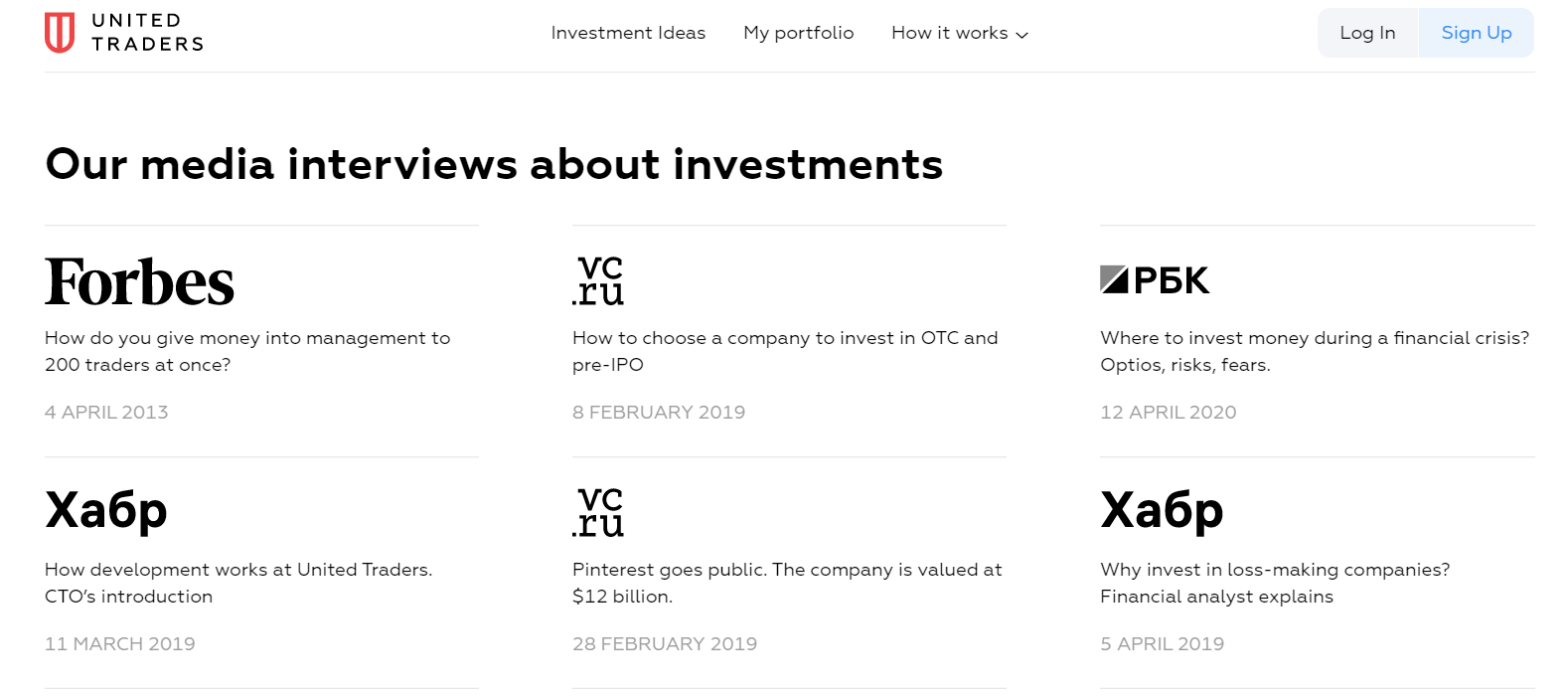Read the article about investing during financial crisis
This screenshot has height=696, width=1568.
click(1314, 351)
